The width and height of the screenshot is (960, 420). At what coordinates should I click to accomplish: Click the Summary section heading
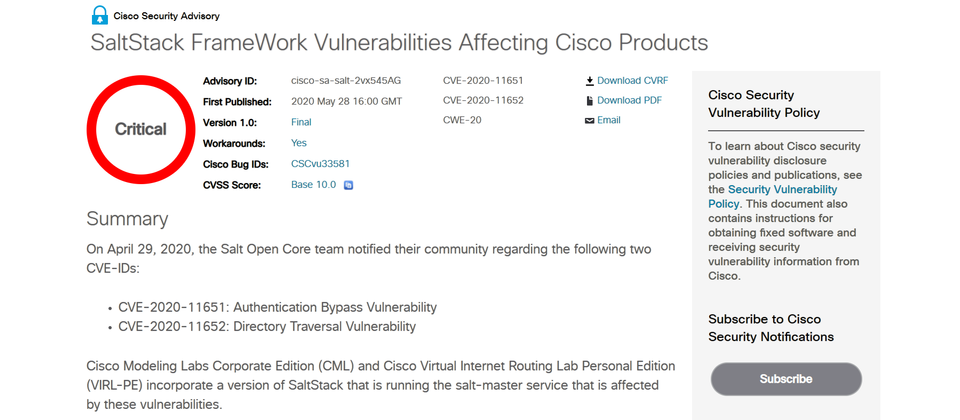pyautogui.click(x=127, y=219)
